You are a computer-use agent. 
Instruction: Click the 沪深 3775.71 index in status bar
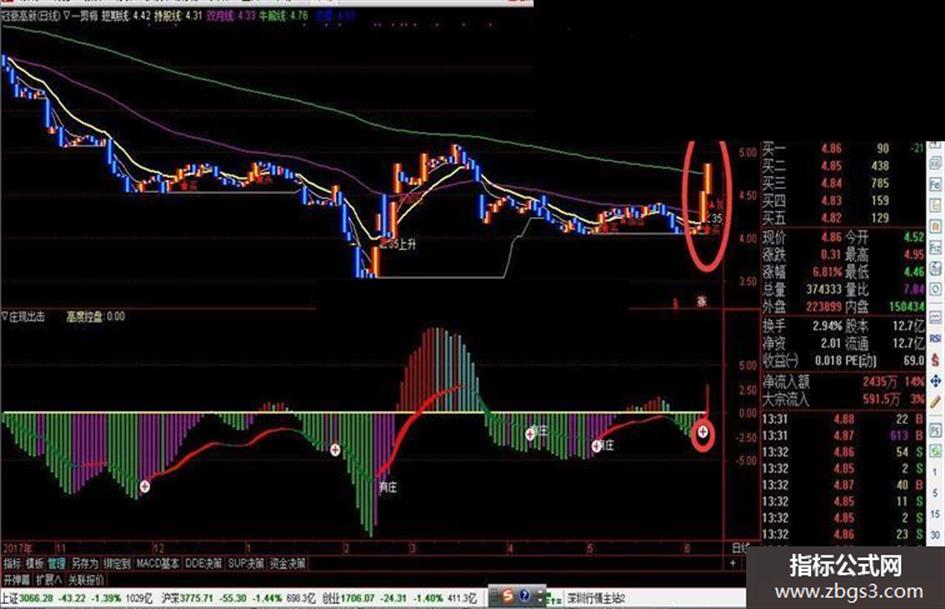[187, 598]
